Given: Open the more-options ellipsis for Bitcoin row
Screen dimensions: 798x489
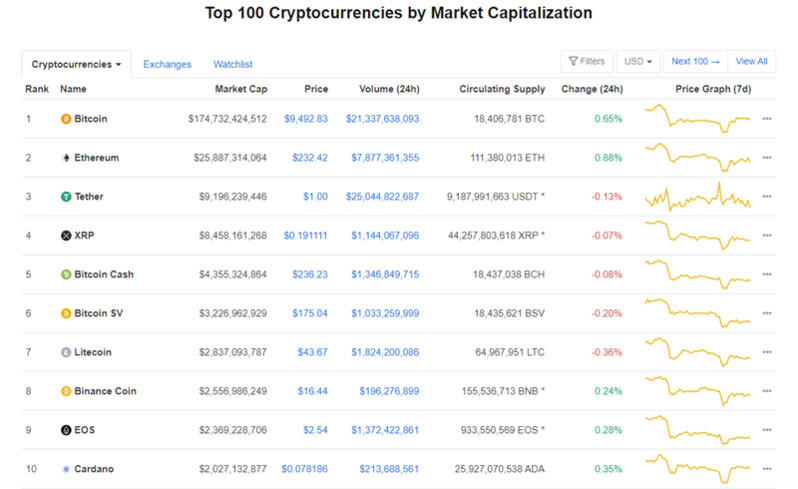Looking at the screenshot, I should 767,119.
